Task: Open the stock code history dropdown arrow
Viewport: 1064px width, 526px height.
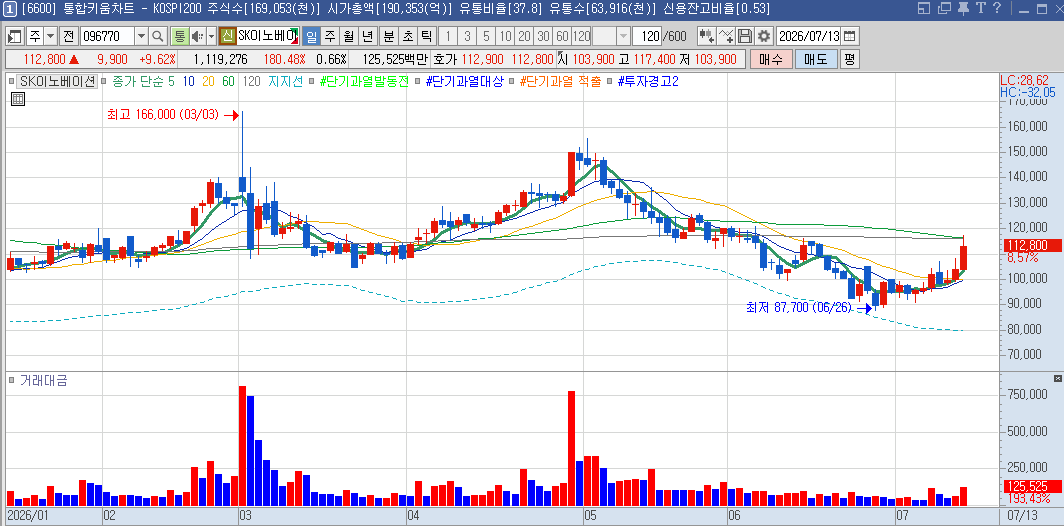Action: (141, 36)
